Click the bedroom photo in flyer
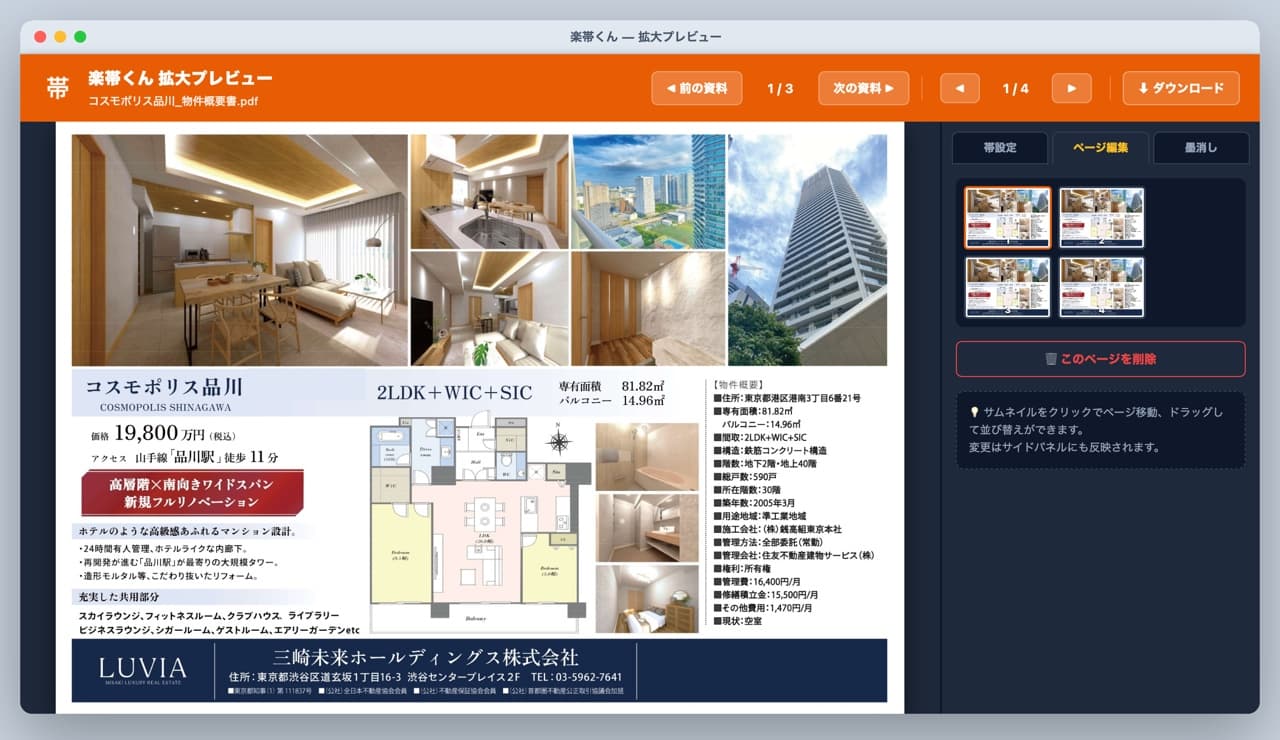This screenshot has height=740, width=1280. pyautogui.click(x=647, y=599)
